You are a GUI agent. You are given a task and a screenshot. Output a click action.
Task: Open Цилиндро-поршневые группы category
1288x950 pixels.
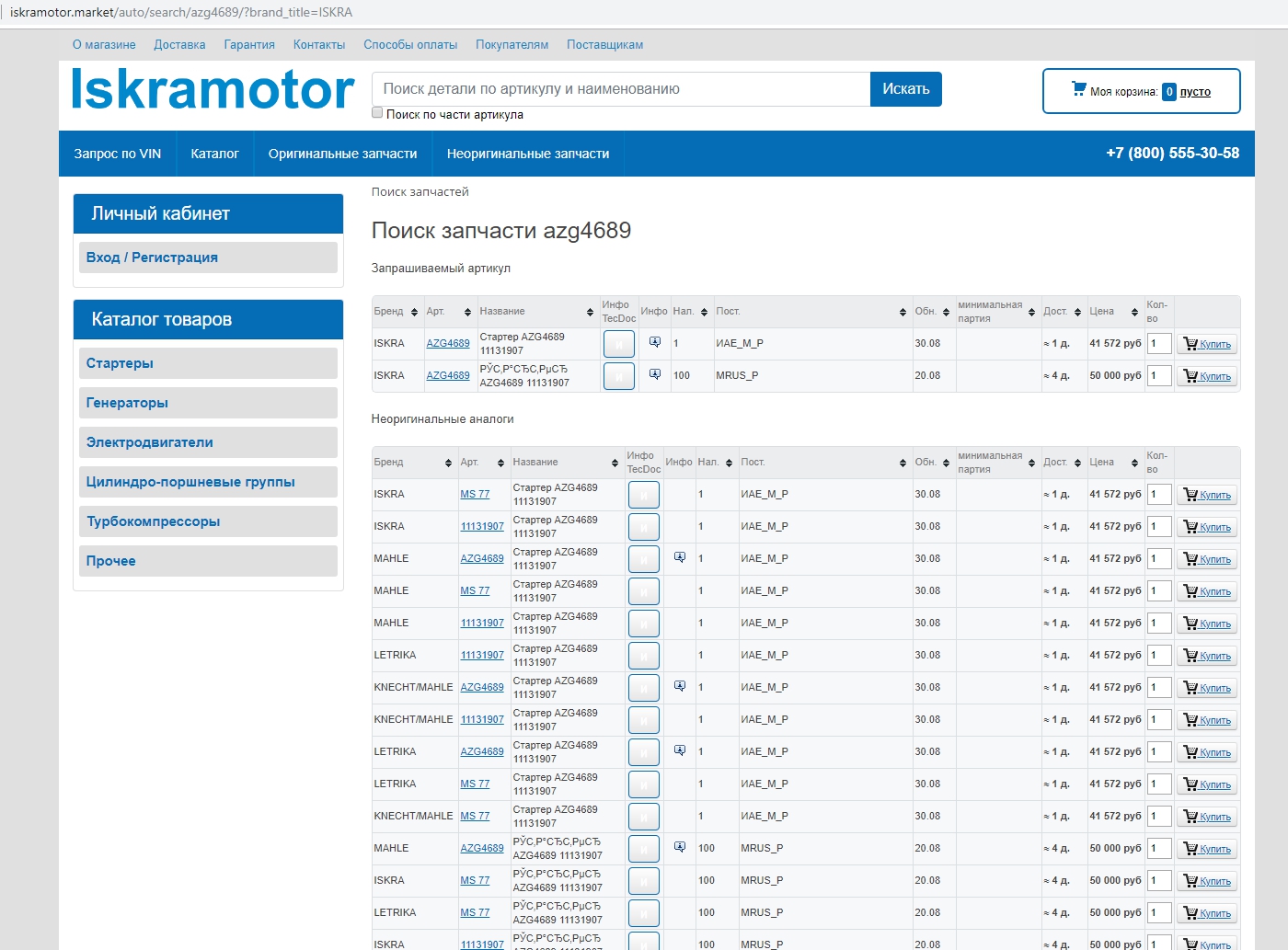[x=208, y=482]
